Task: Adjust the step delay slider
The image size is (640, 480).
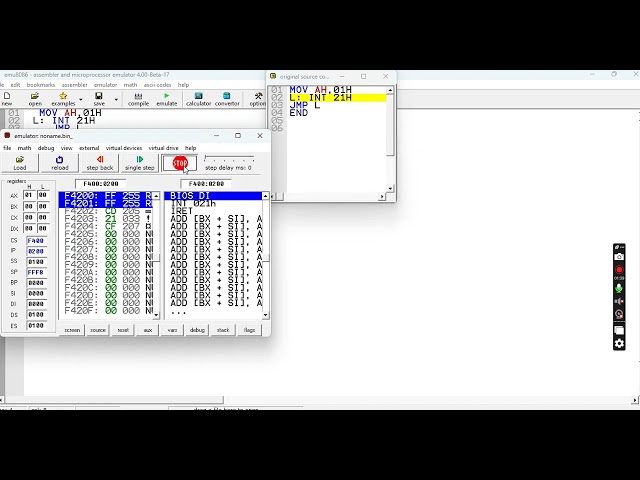Action: pyautogui.click(x=229, y=158)
